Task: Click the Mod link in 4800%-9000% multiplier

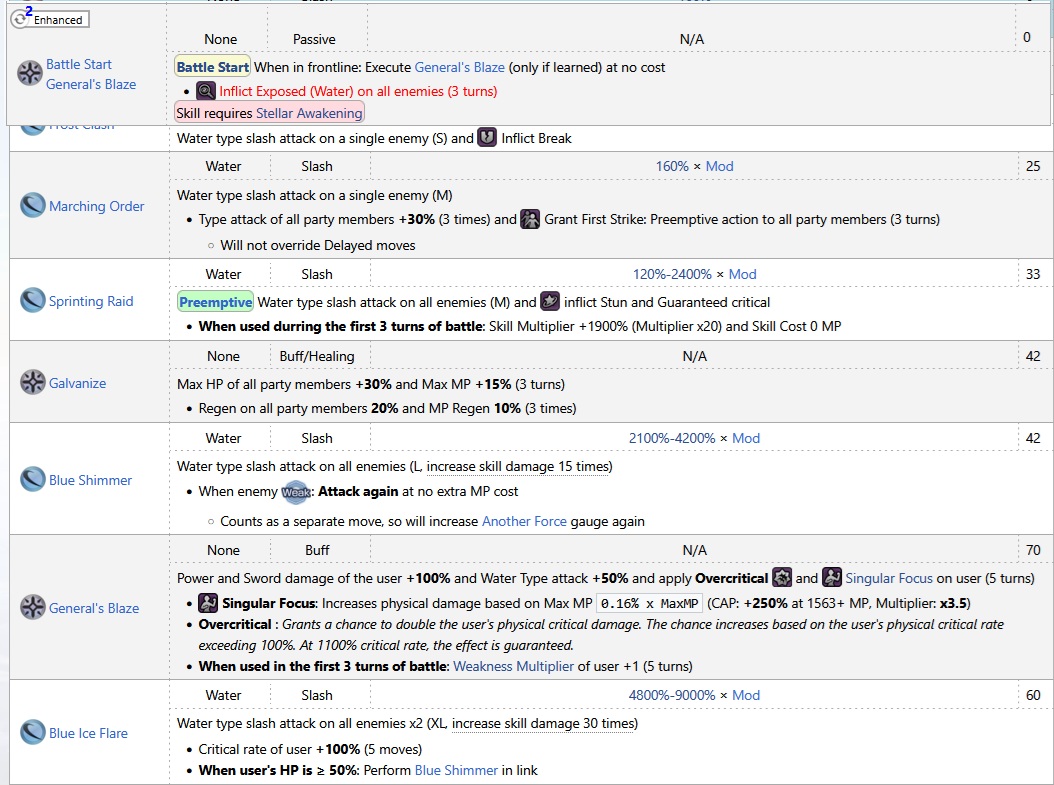Action: pyautogui.click(x=745, y=695)
